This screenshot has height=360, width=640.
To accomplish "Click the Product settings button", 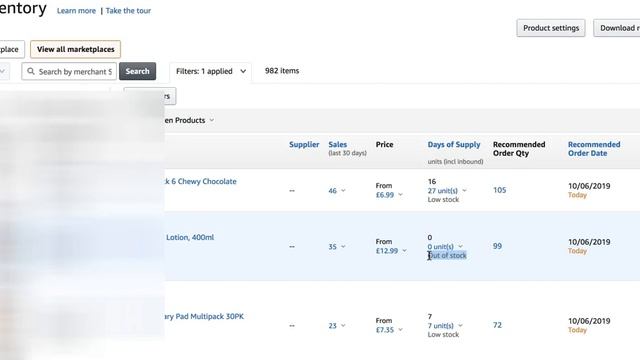I will 551,28.
